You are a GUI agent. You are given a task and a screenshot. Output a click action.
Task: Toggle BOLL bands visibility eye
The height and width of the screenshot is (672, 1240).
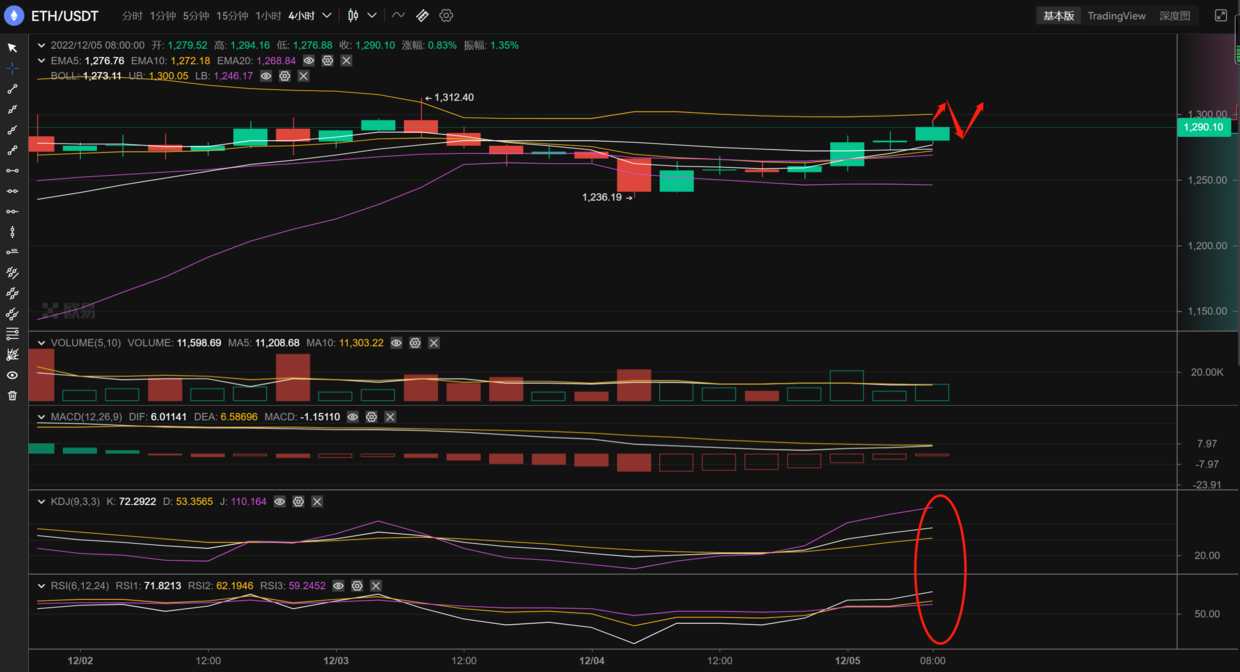coord(266,76)
